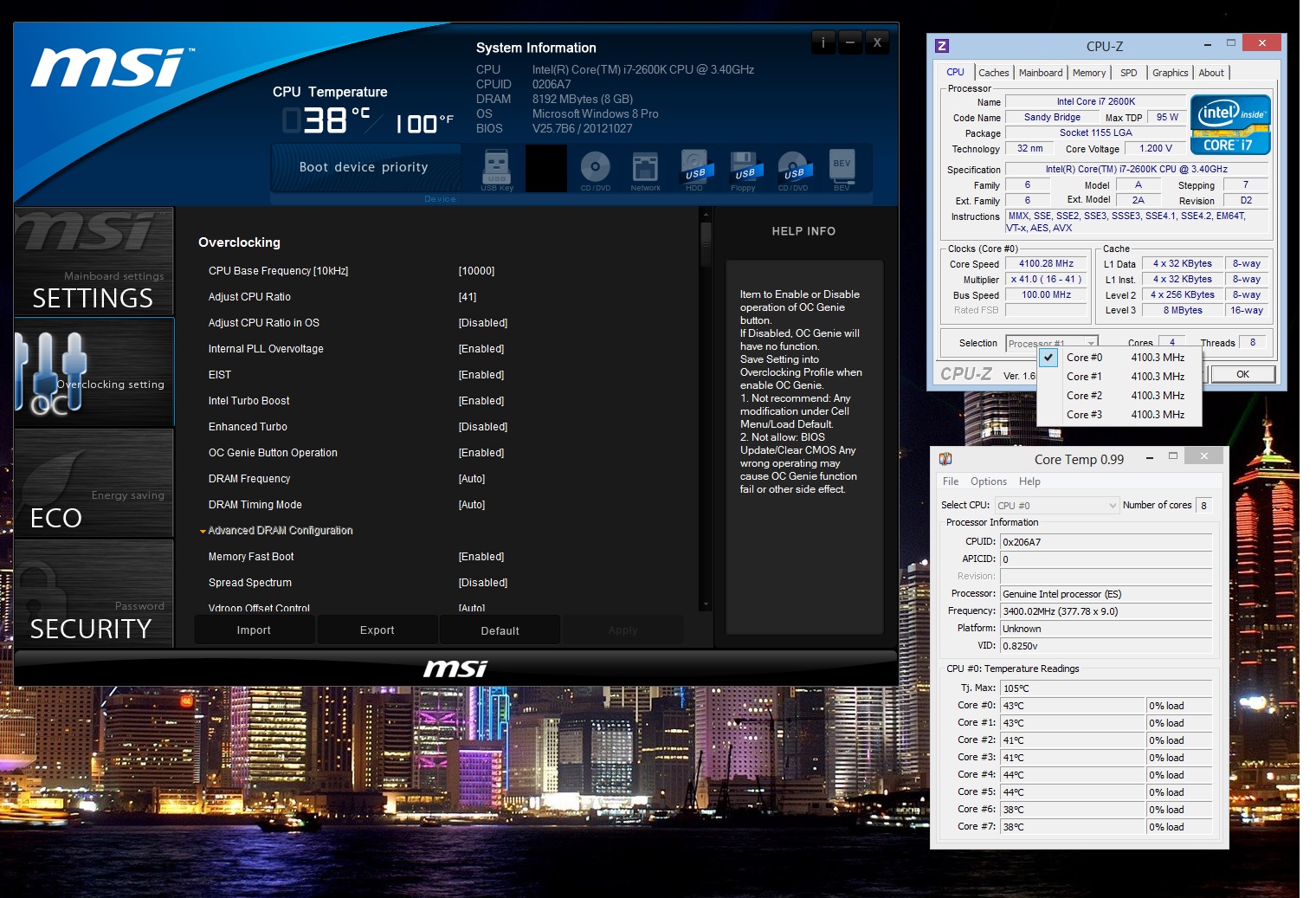This screenshot has height=898, width=1316.
Task: Click scrollbar up arrow in overclocking list
Action: click(706, 214)
